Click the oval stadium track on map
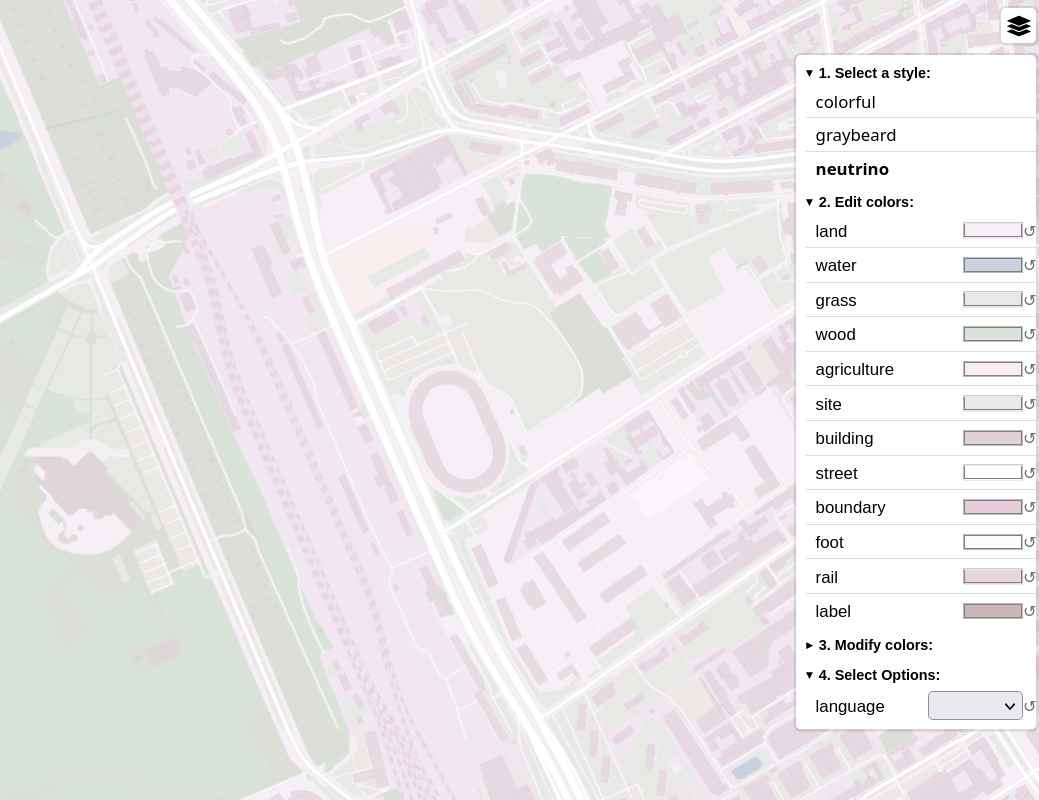Image resolution: width=1039 pixels, height=800 pixels. pyautogui.click(x=458, y=432)
